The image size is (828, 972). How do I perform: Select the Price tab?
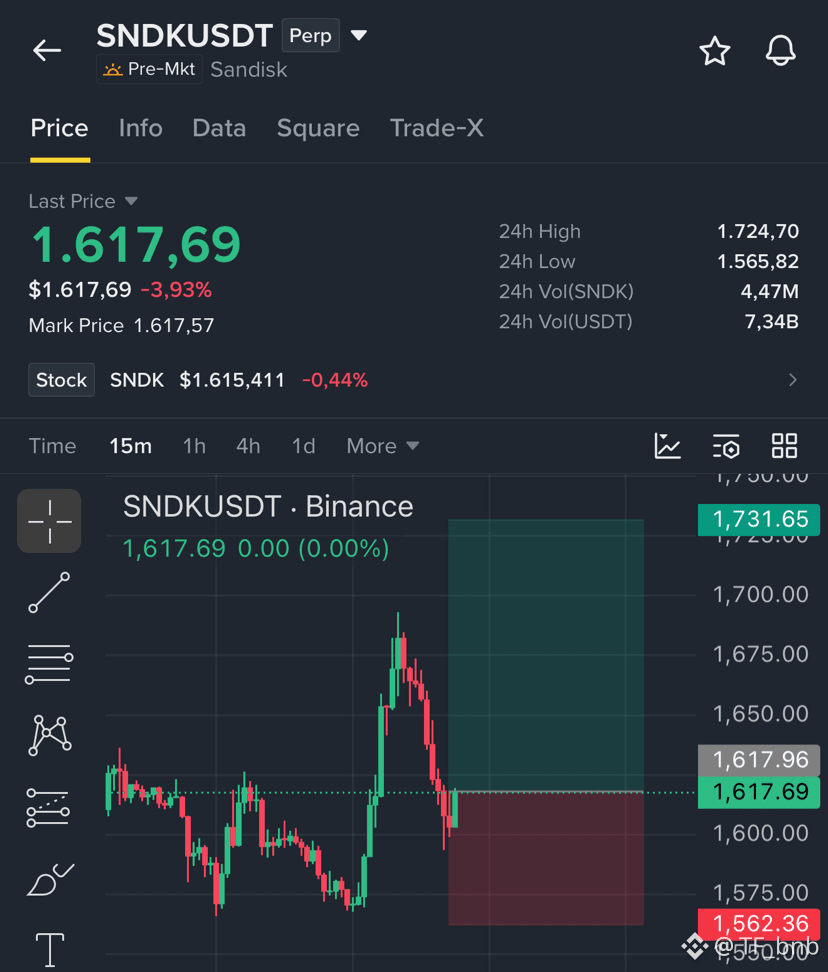coord(59,128)
